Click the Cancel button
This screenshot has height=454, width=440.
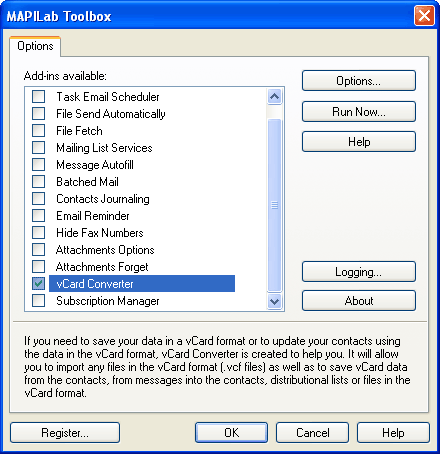point(312,433)
